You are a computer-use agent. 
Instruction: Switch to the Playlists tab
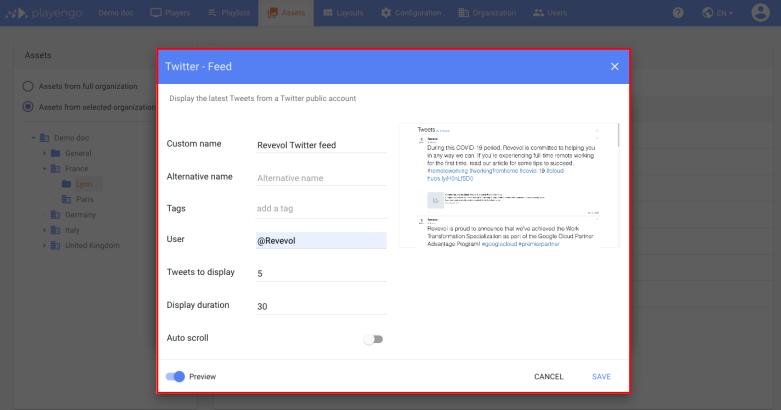(x=229, y=13)
